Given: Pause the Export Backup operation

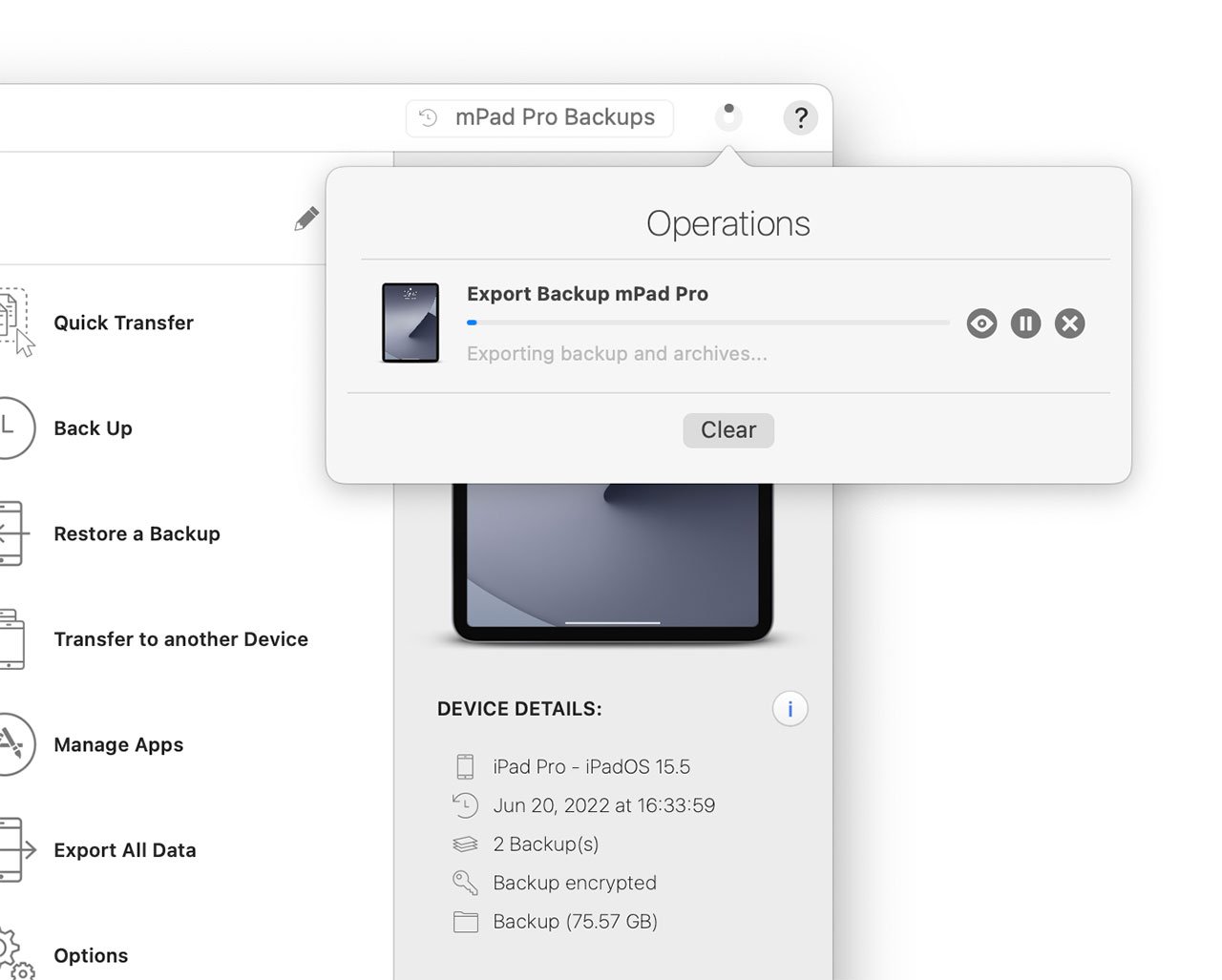Looking at the screenshot, I should tap(1025, 323).
